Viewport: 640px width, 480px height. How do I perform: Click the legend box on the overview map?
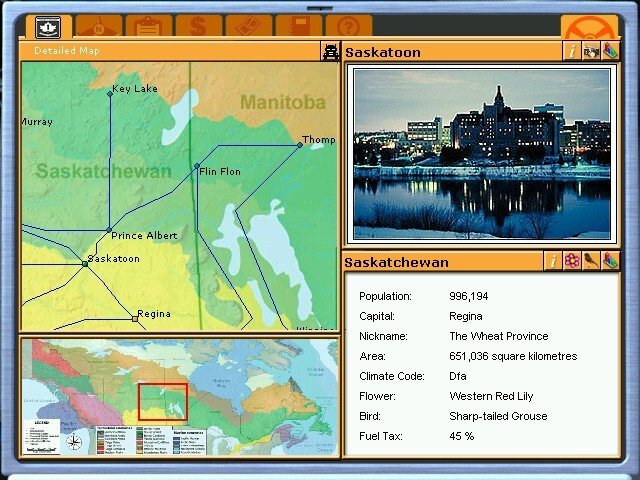tap(42, 436)
